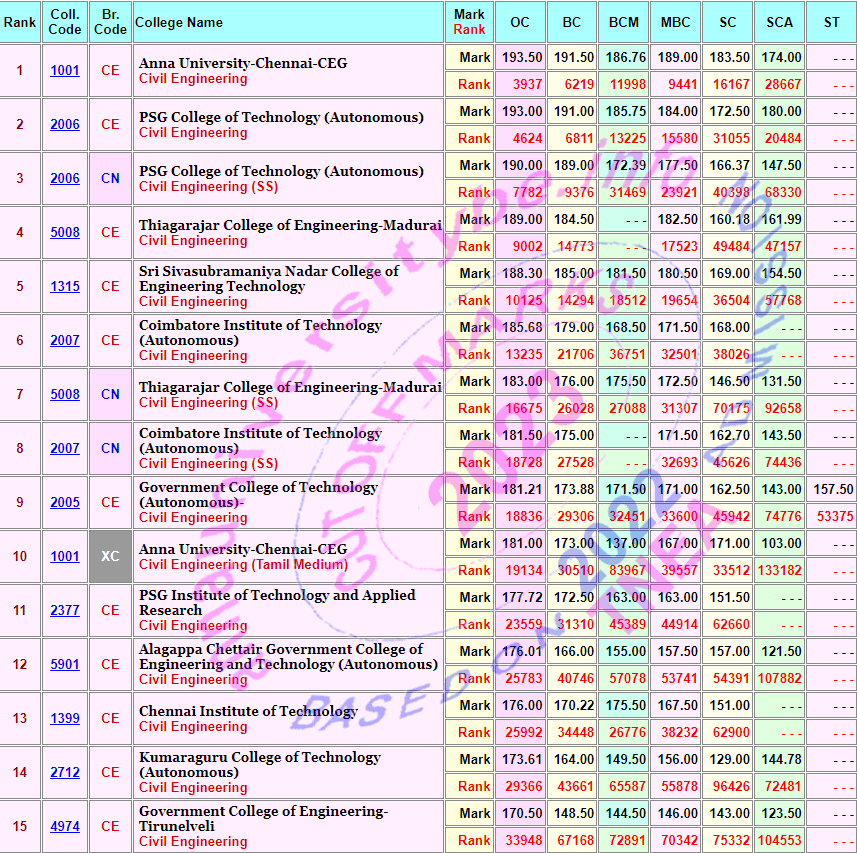The width and height of the screenshot is (857, 853).
Task: Click college code 2712 link
Action: tap(65, 772)
